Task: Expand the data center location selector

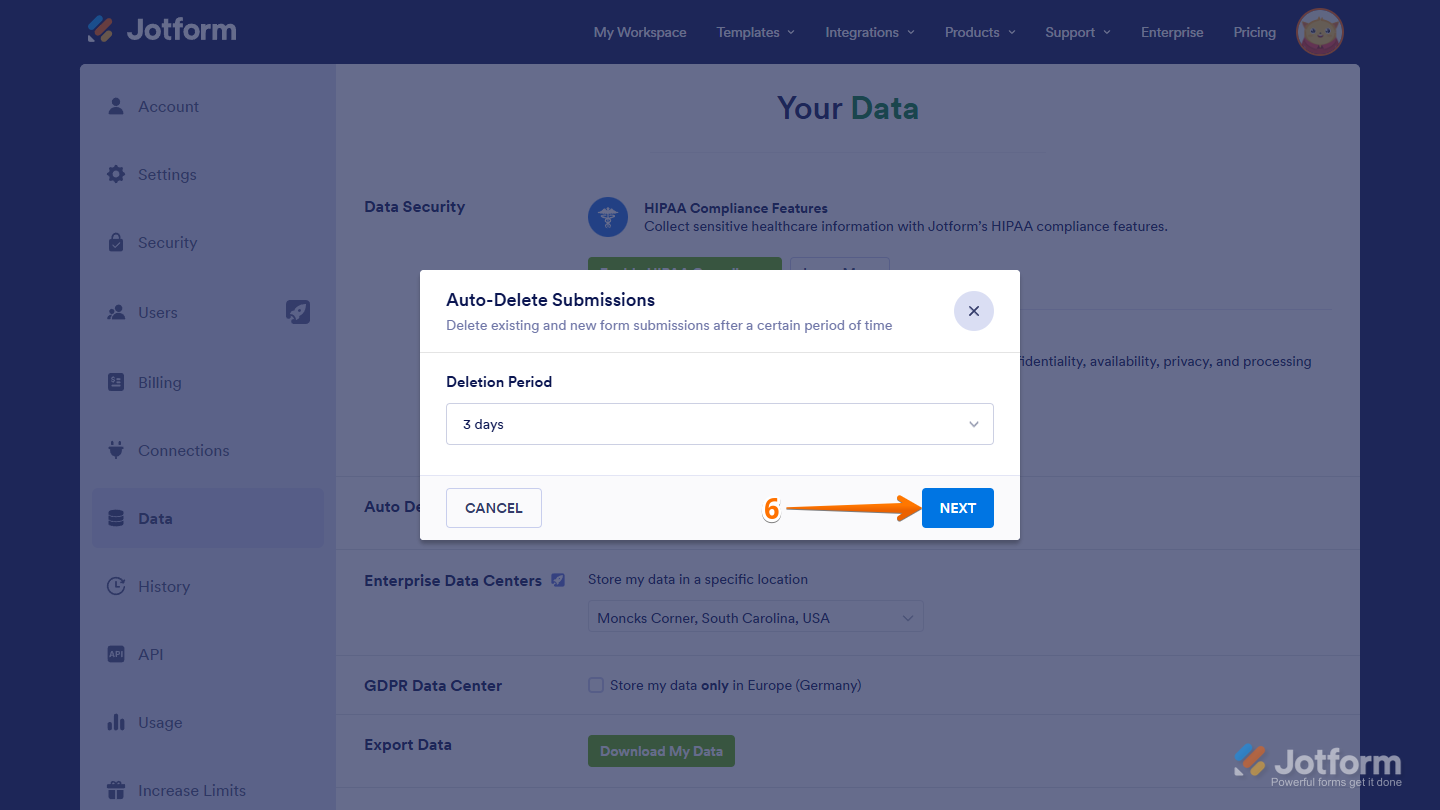Action: [x=755, y=616]
